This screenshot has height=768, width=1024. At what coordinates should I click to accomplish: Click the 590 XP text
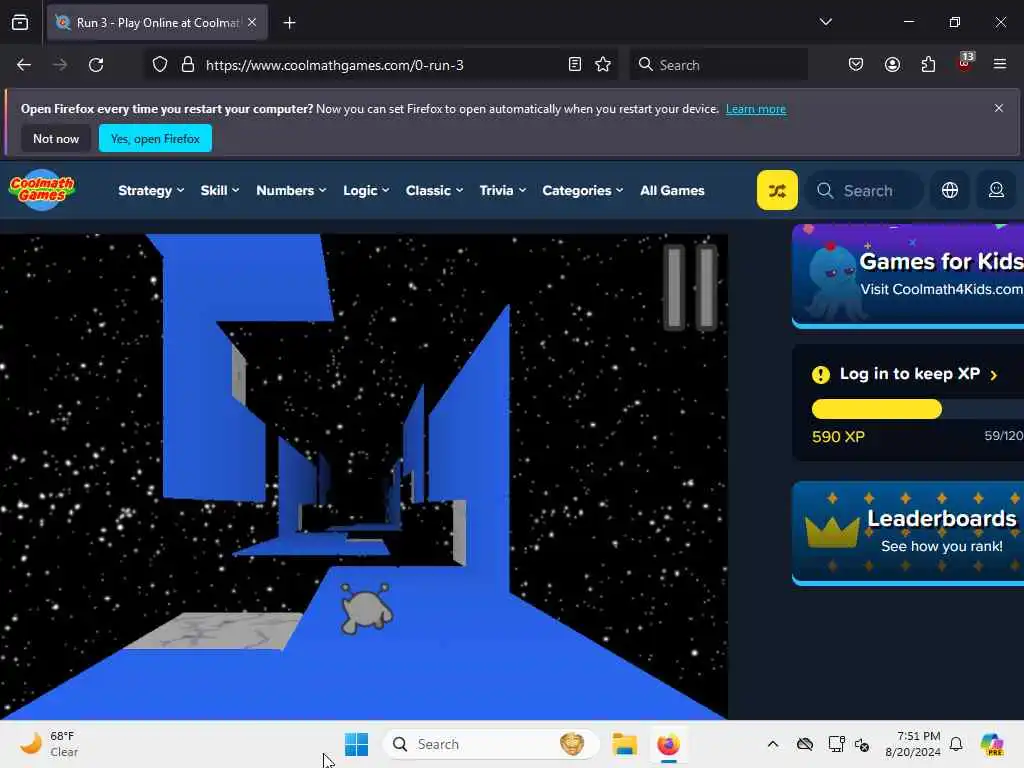click(x=838, y=437)
